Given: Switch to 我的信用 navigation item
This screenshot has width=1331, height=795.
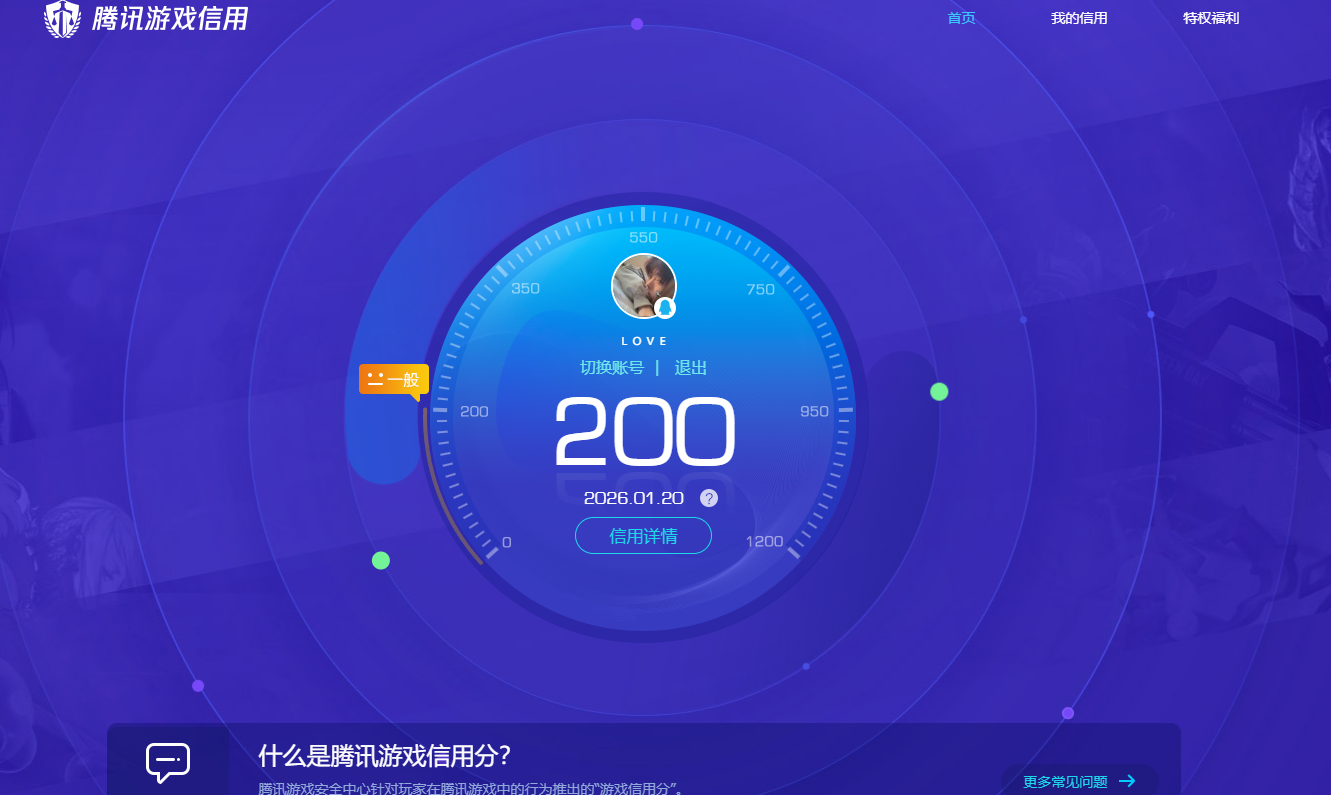Looking at the screenshot, I should click(1080, 17).
